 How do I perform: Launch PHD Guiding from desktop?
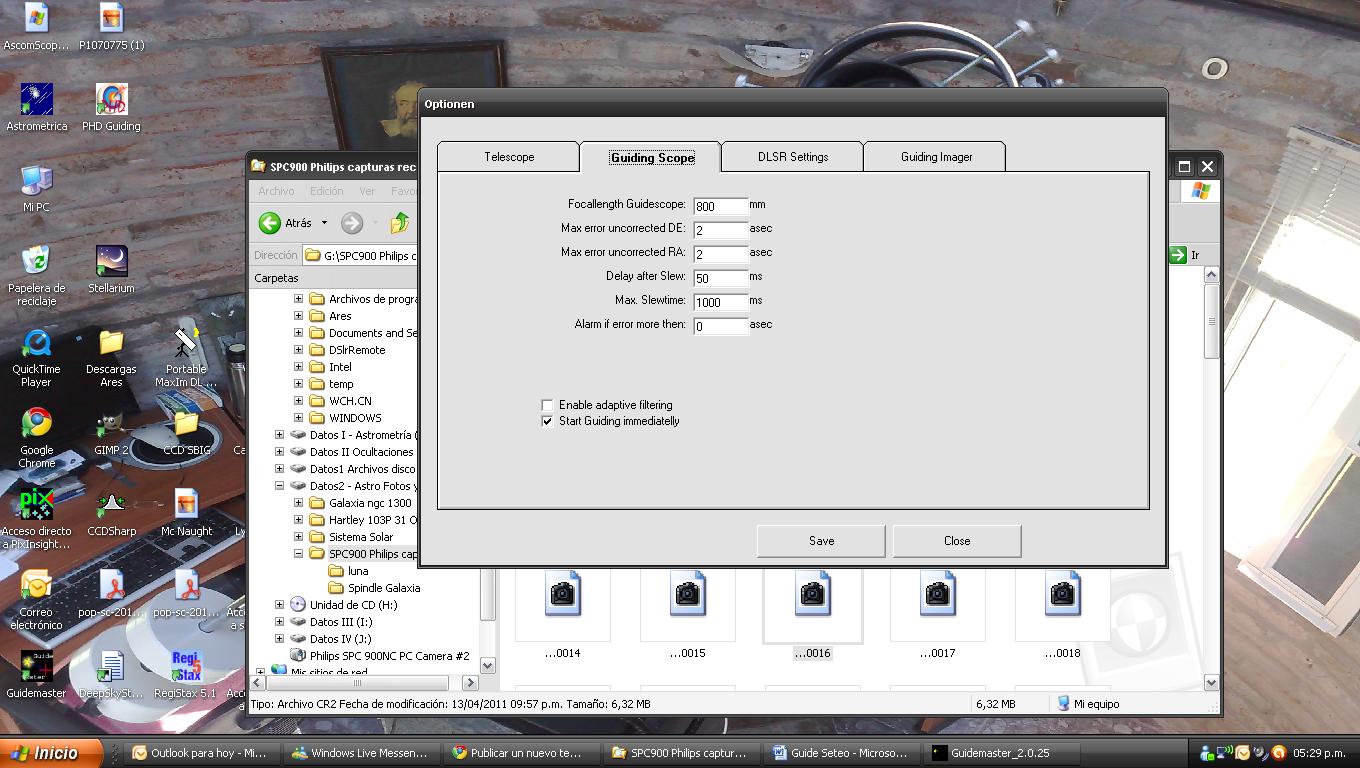(x=111, y=107)
